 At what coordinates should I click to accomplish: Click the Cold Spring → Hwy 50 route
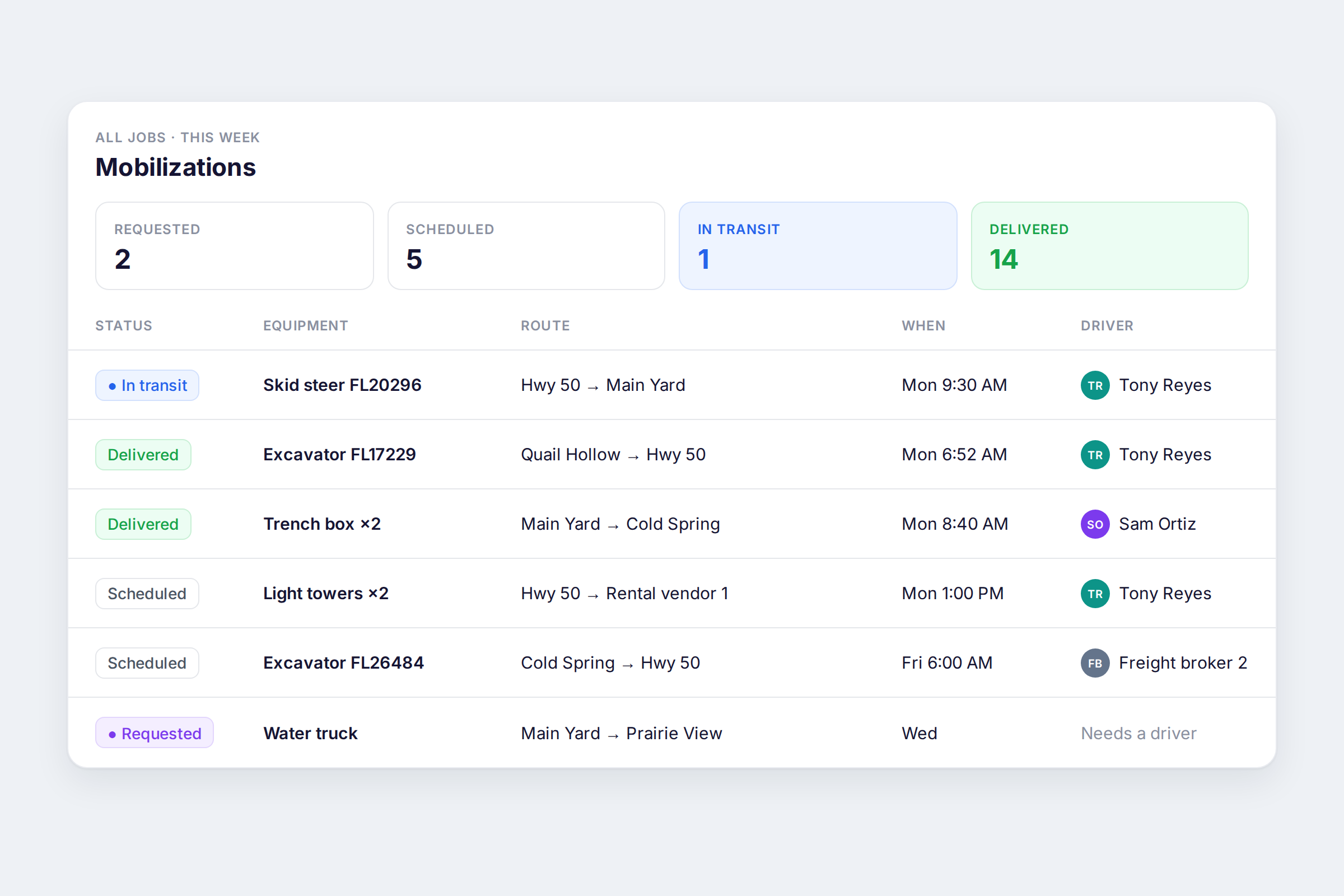[x=610, y=663]
